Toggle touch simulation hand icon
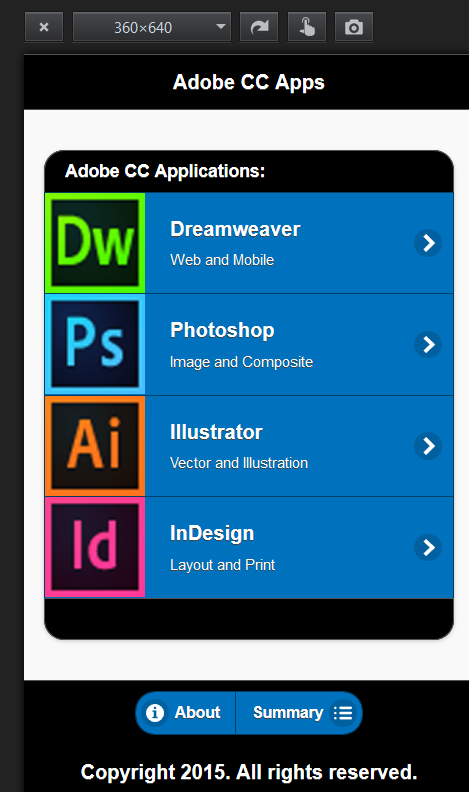 306,27
